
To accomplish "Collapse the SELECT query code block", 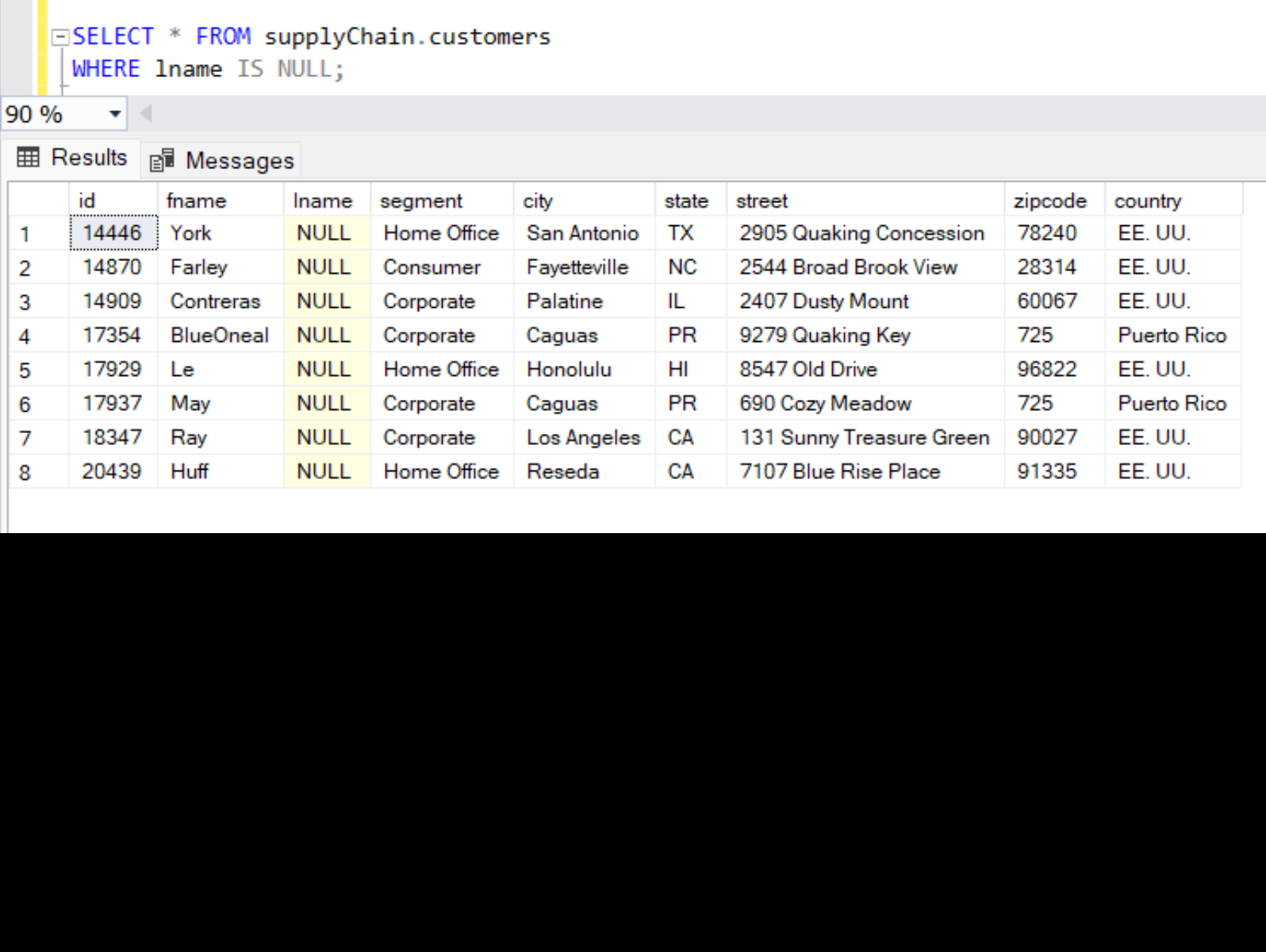I will click(x=59, y=37).
